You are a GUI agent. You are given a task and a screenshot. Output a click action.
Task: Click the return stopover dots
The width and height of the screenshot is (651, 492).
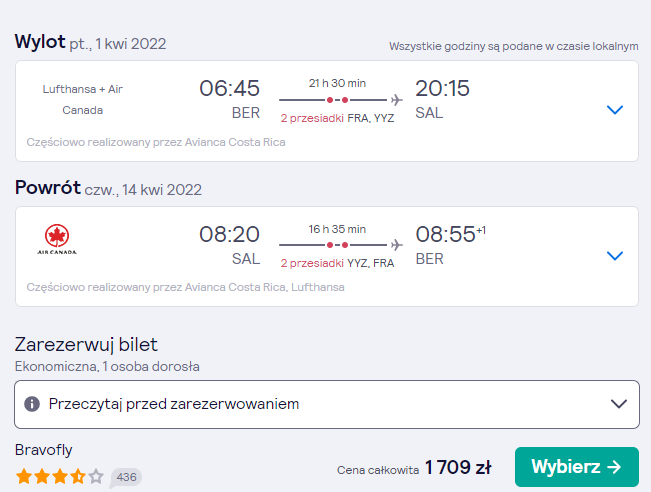(x=337, y=245)
